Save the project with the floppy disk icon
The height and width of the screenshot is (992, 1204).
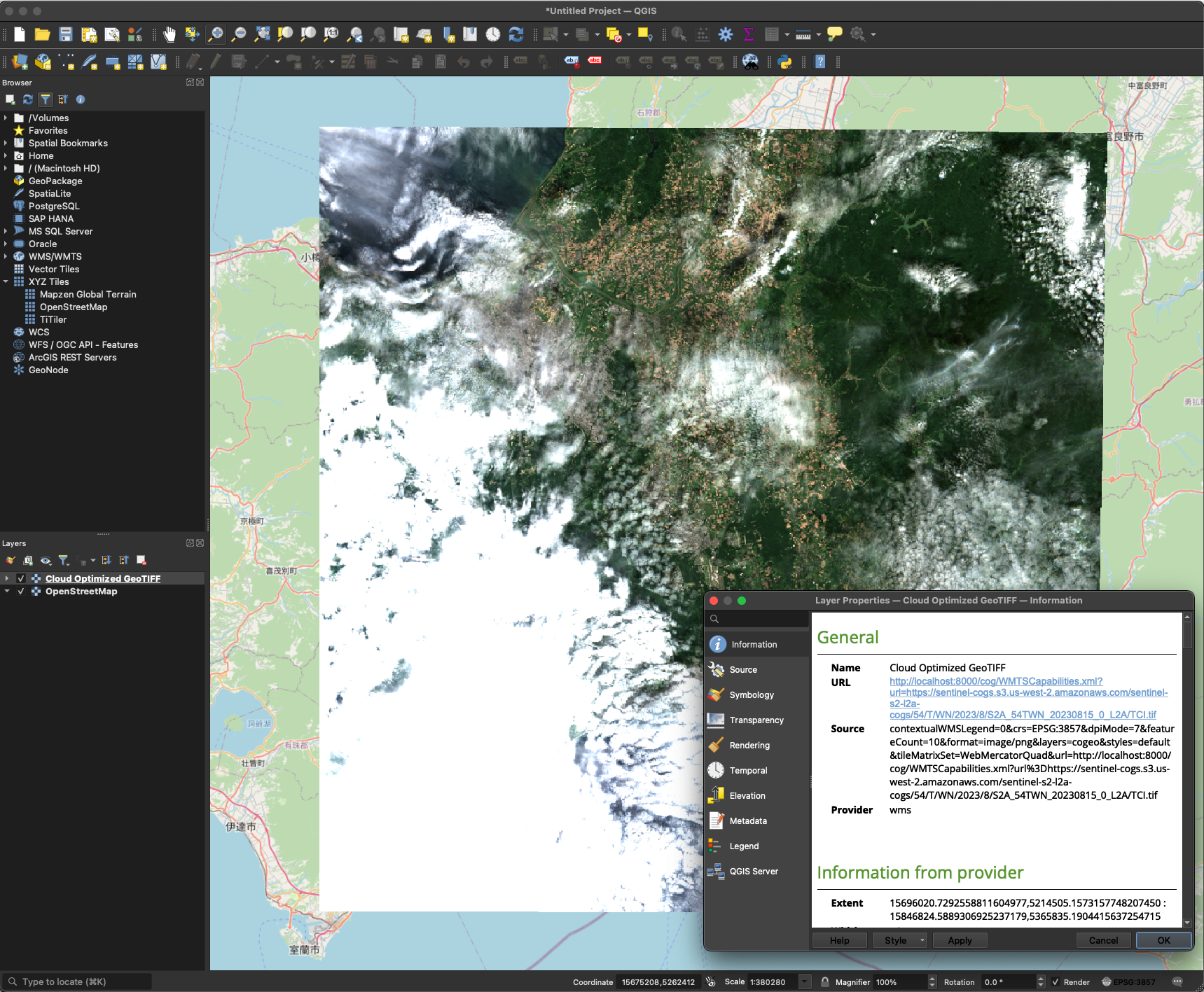point(66,34)
